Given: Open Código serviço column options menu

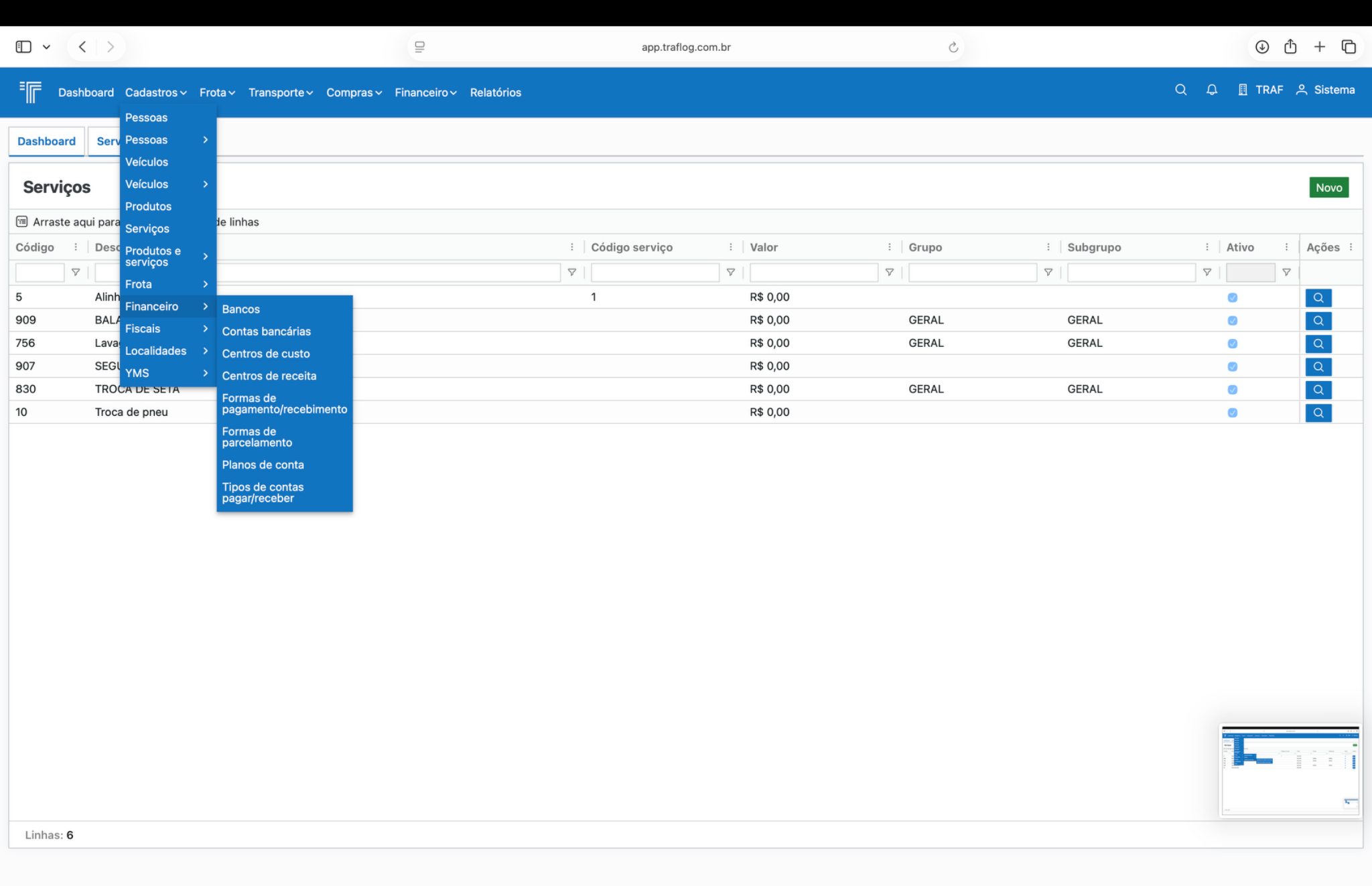Looking at the screenshot, I should coord(730,247).
